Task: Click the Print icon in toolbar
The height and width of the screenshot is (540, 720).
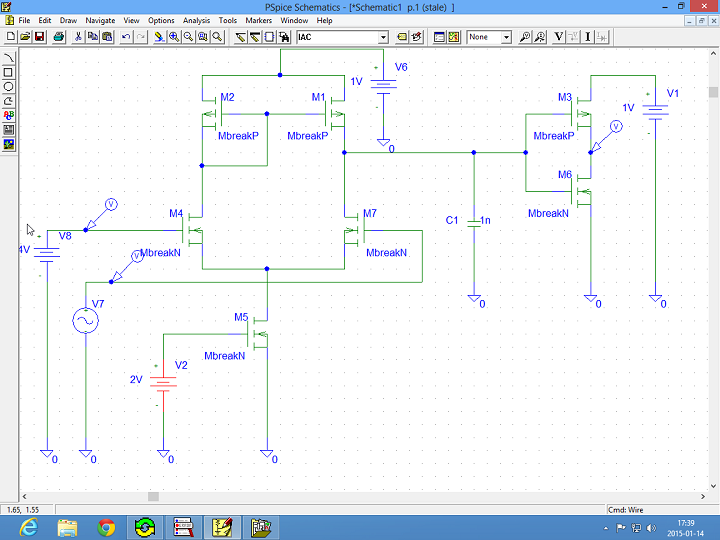Action: coord(59,37)
